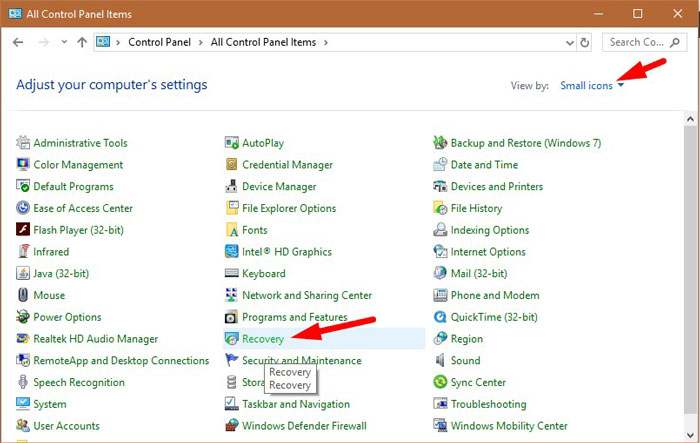Open the Windows Mobility Center link

coord(509,426)
